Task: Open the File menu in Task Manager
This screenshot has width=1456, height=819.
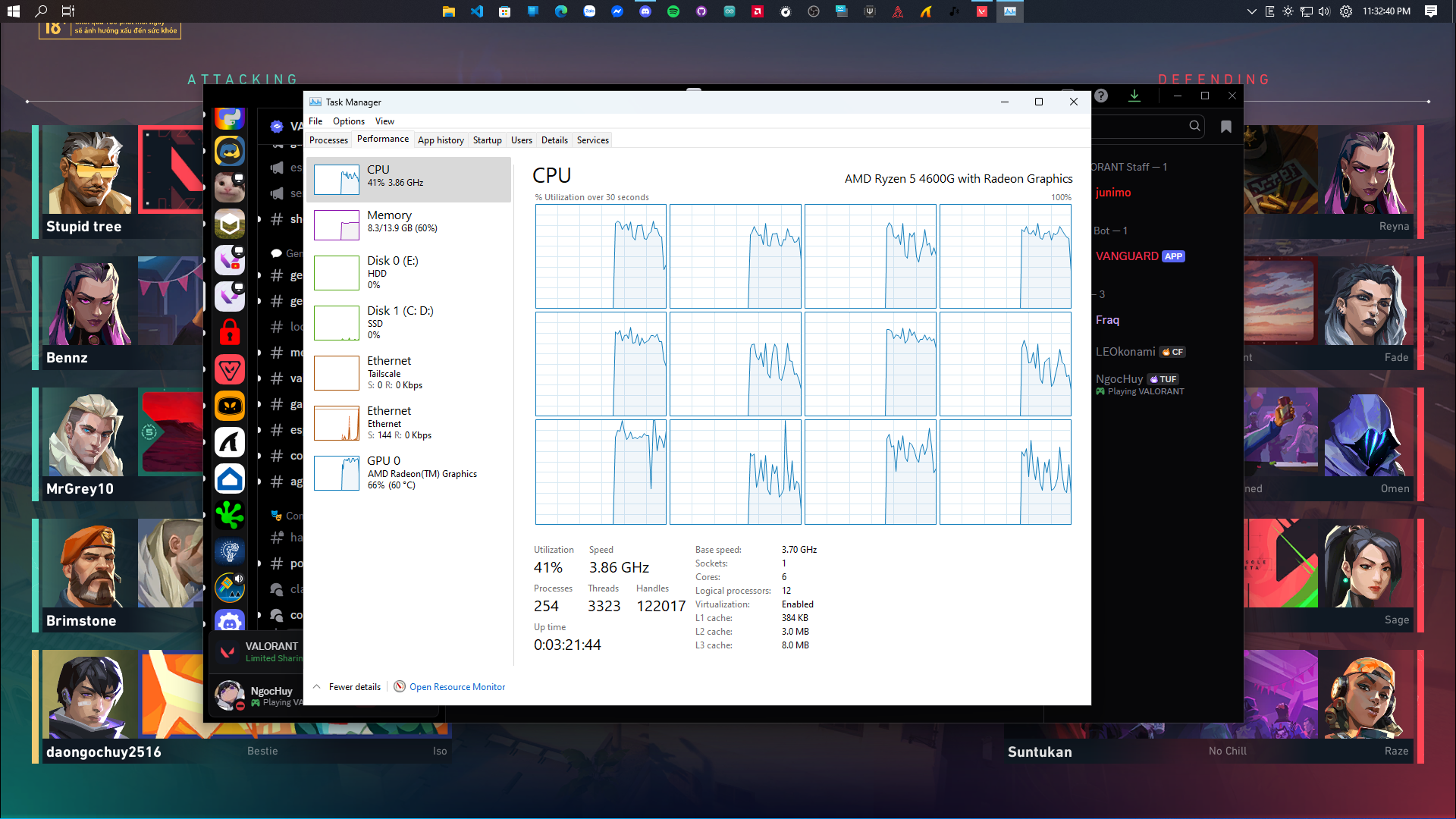Action: click(x=315, y=121)
